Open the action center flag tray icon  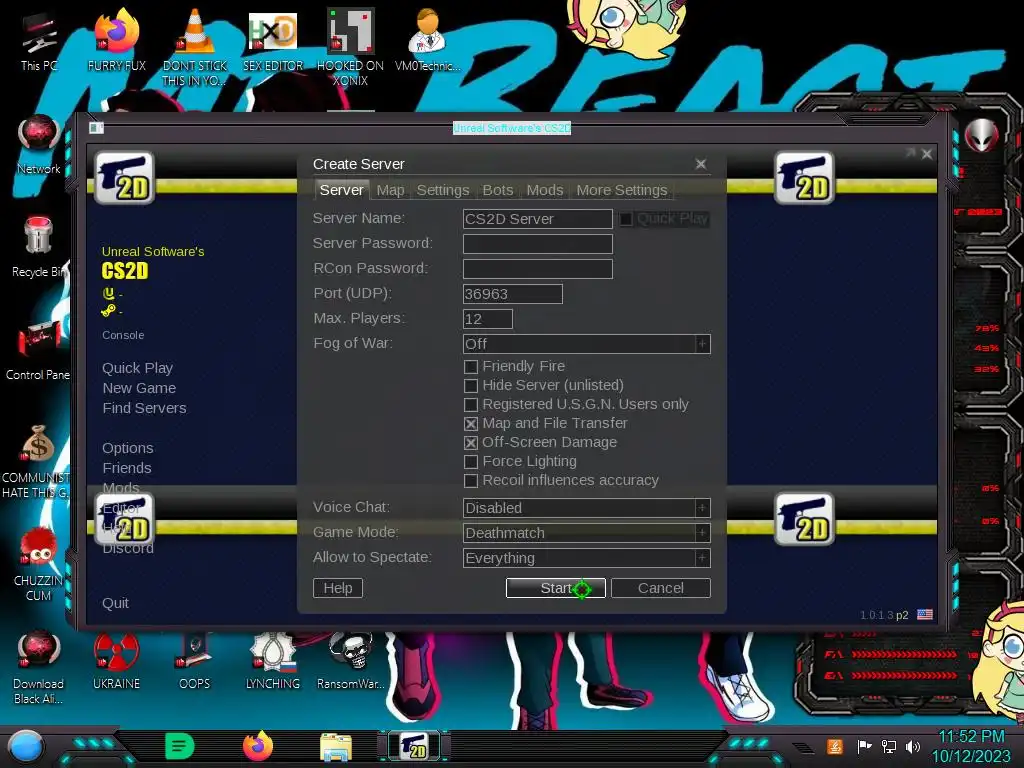pos(865,746)
